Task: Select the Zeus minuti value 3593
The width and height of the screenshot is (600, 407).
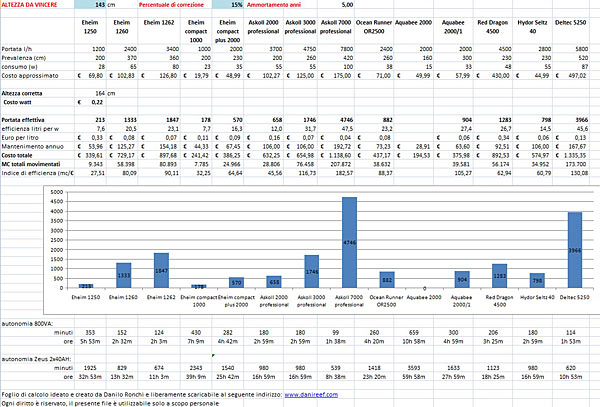Action: click(x=414, y=368)
